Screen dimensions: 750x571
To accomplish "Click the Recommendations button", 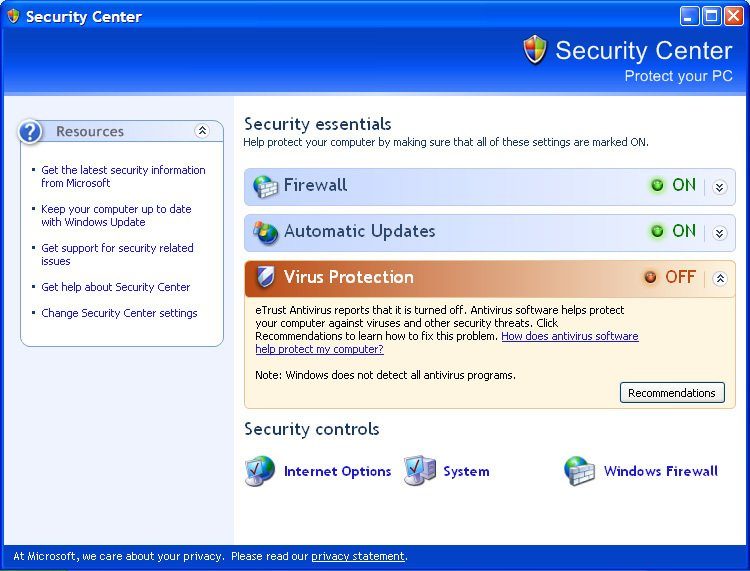I will pos(672,393).
